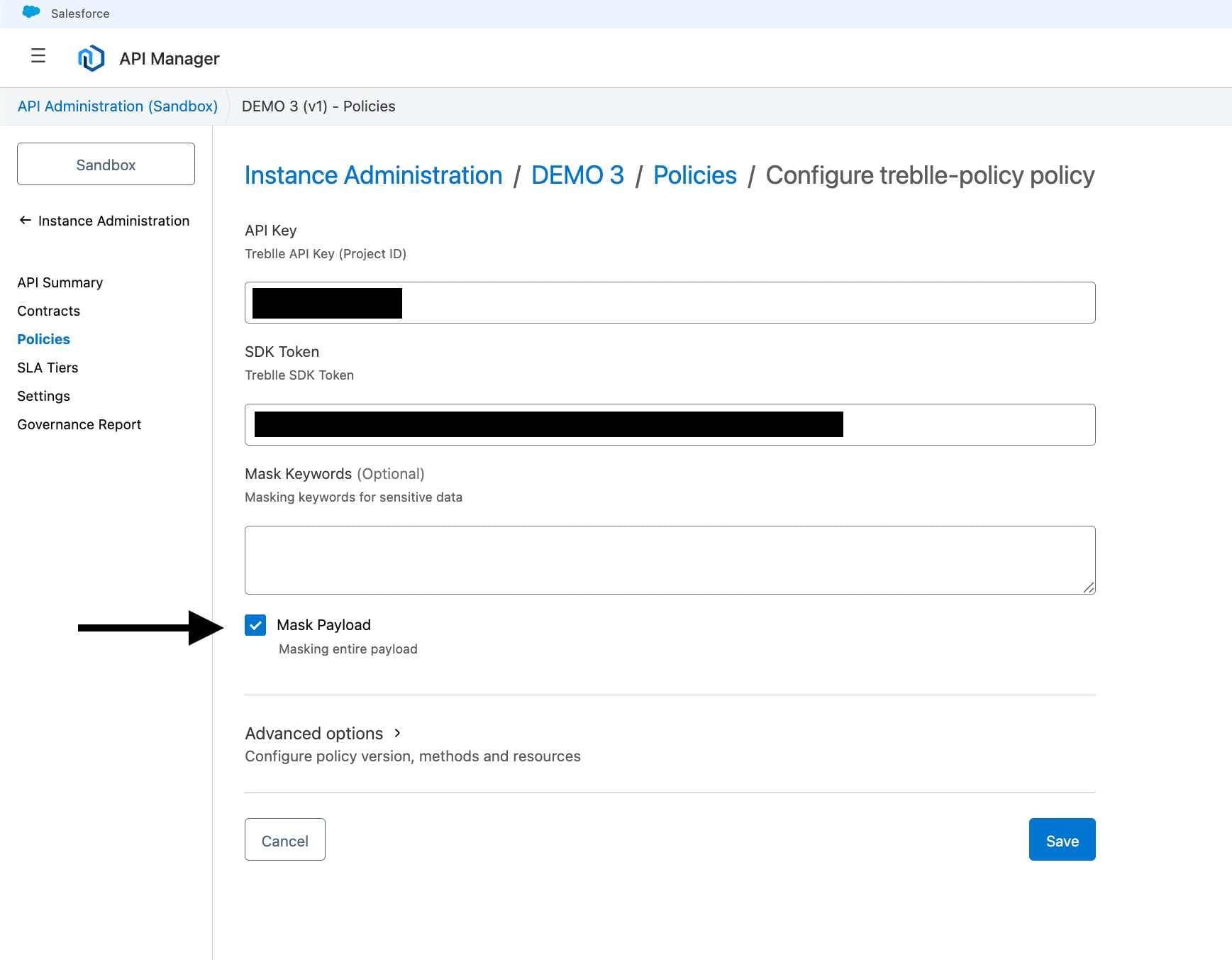Image resolution: width=1232 pixels, height=960 pixels.
Task: Go to SLA Tiers section
Action: [48, 368]
